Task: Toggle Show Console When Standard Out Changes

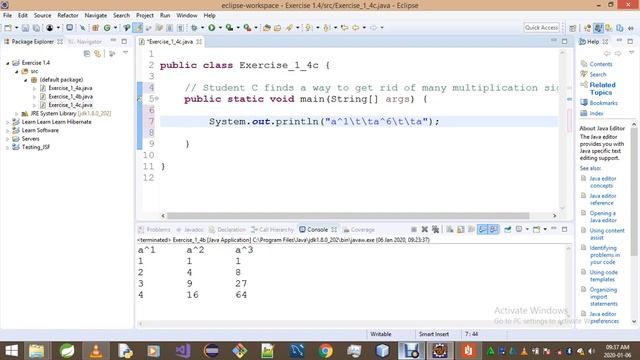Action: (x=482, y=229)
